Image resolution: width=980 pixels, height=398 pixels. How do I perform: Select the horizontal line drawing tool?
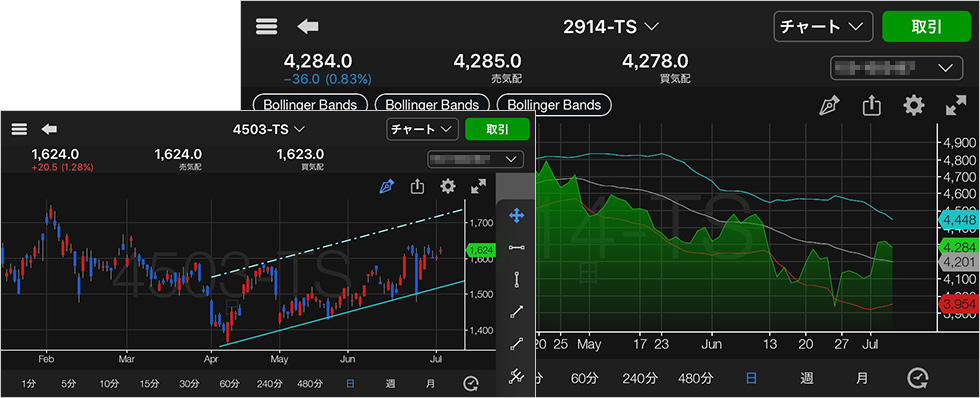point(516,248)
